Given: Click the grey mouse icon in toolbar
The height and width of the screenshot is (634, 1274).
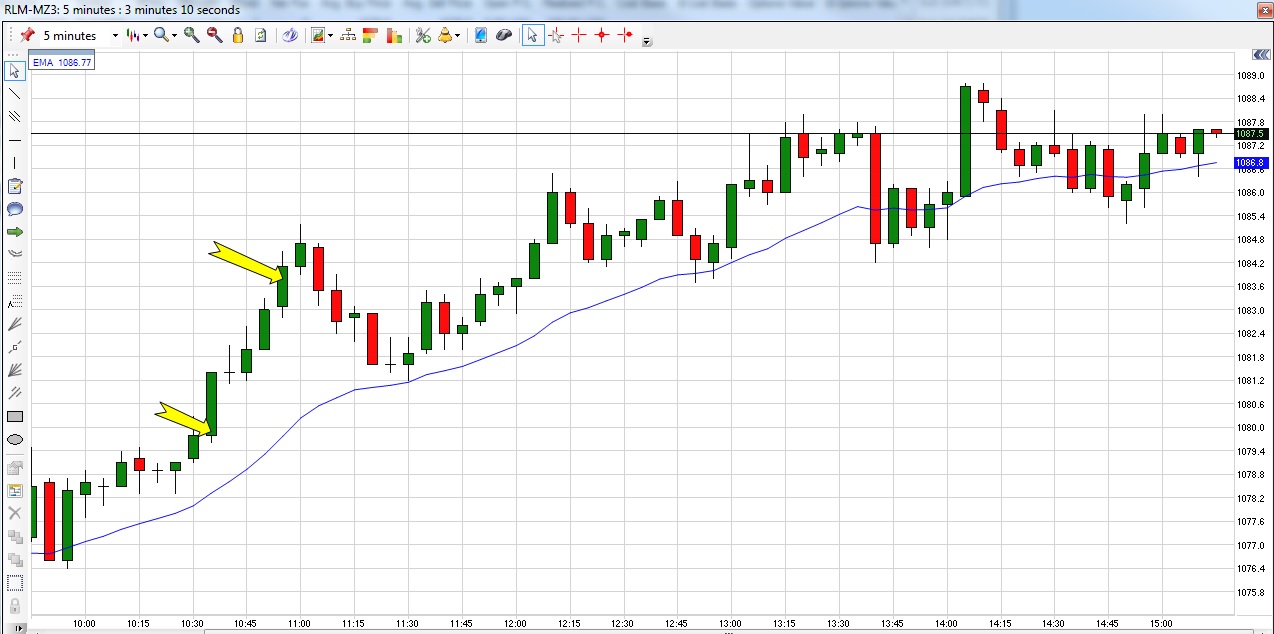Looking at the screenshot, I should [504, 35].
